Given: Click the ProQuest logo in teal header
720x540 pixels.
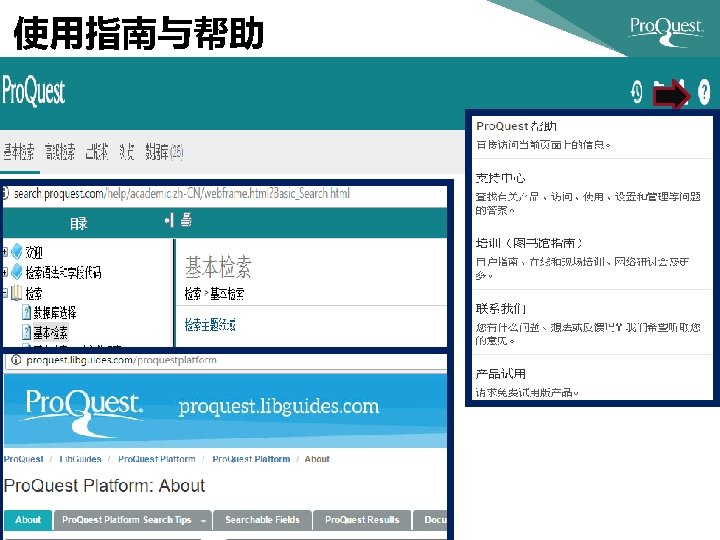Looking at the screenshot, I should point(34,91).
